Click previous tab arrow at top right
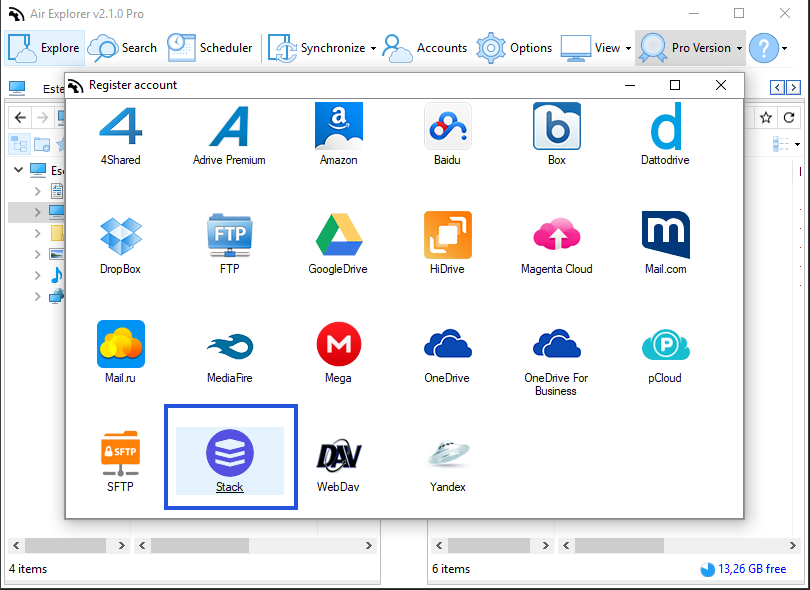The width and height of the screenshot is (810, 590). pyautogui.click(x=777, y=87)
